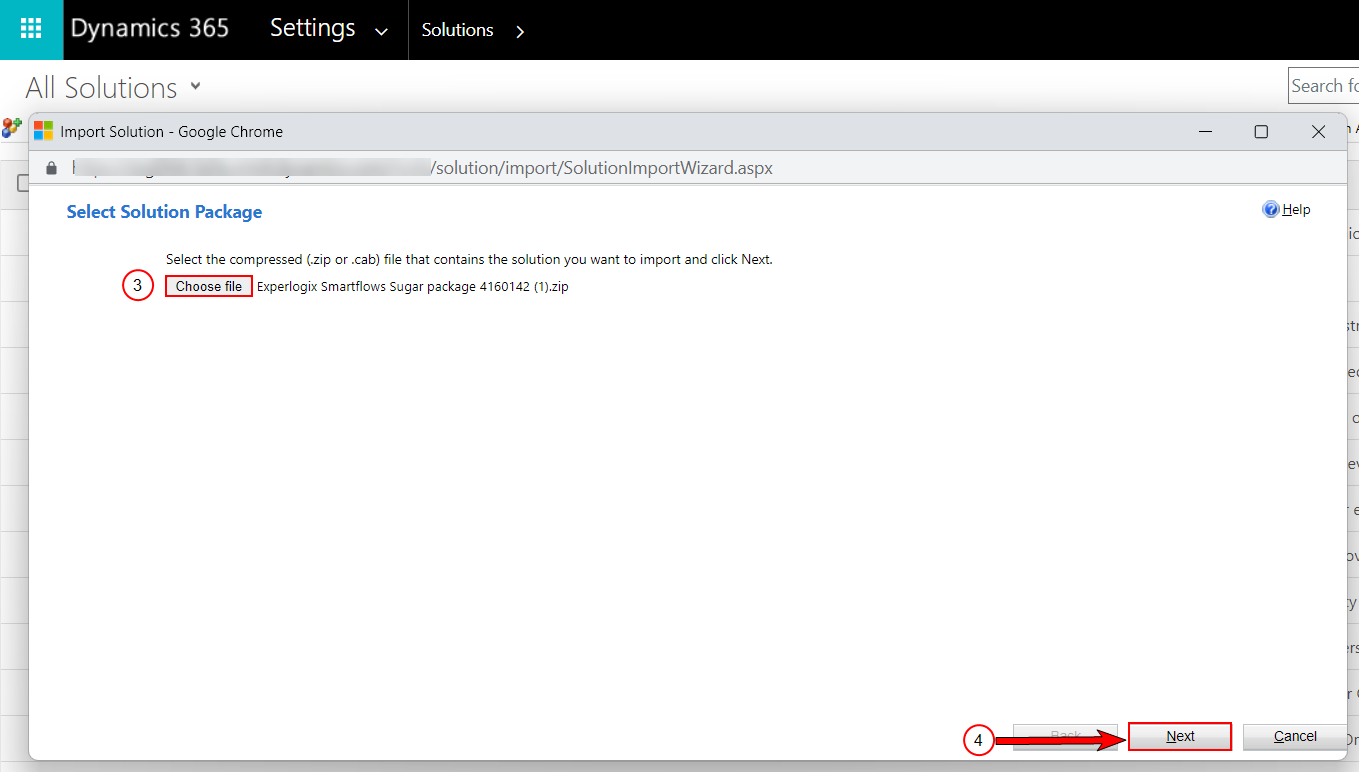Click the search field in All Solutions
1359x772 pixels.
click(x=1323, y=86)
